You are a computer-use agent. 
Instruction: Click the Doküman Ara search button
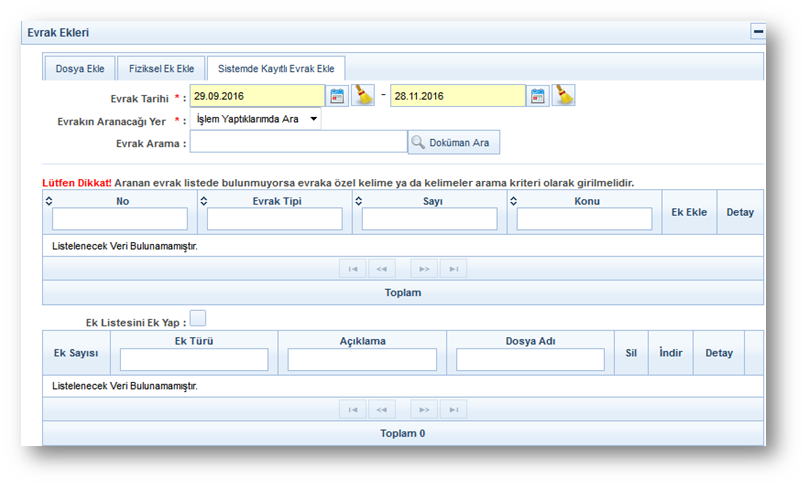click(454, 143)
